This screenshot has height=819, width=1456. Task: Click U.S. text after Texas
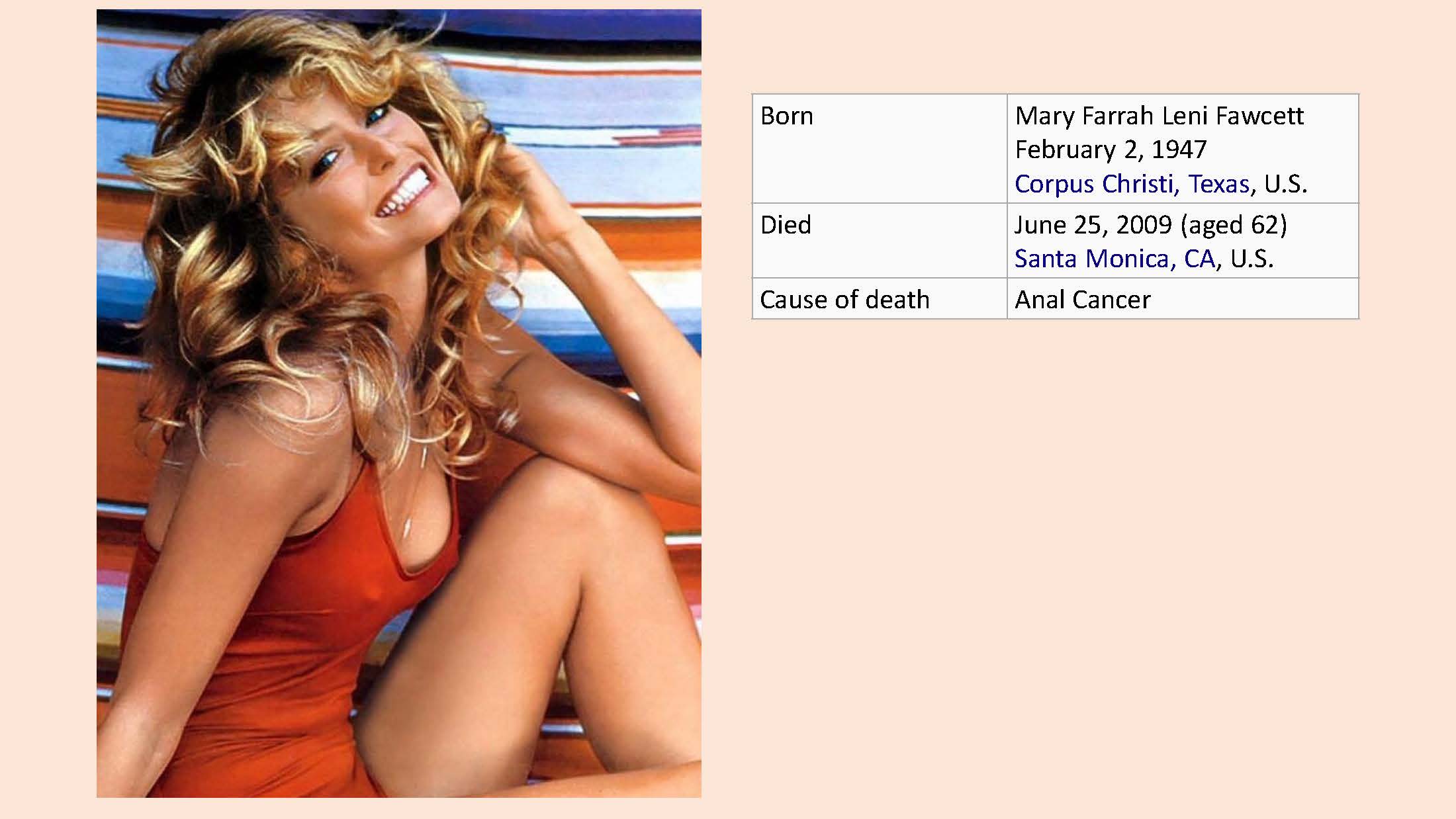1285,184
